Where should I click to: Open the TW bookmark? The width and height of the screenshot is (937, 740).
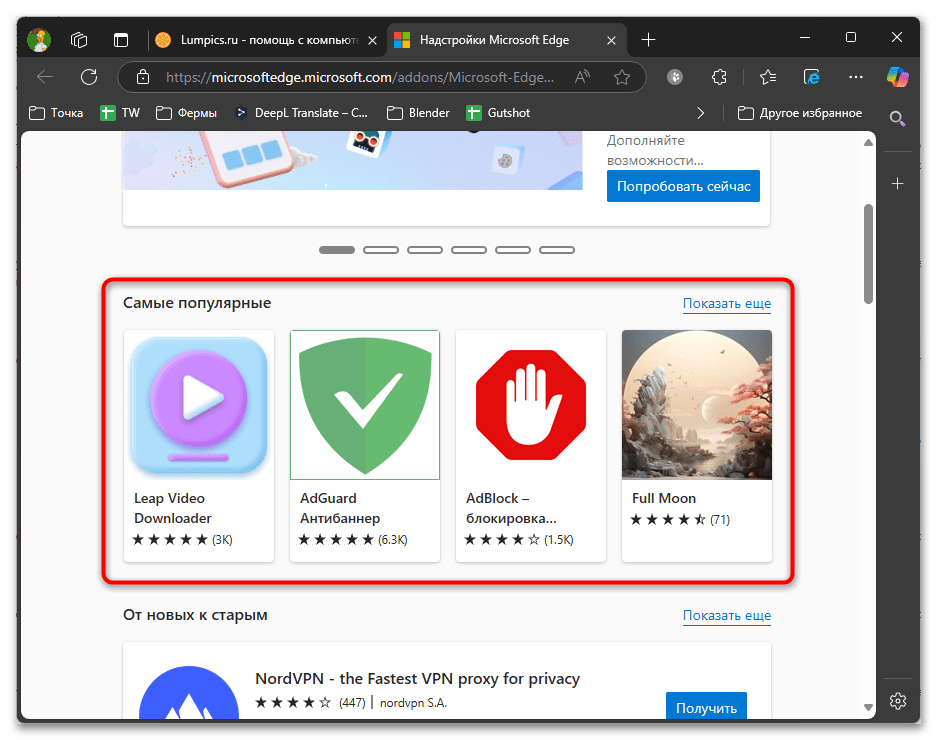coord(120,113)
